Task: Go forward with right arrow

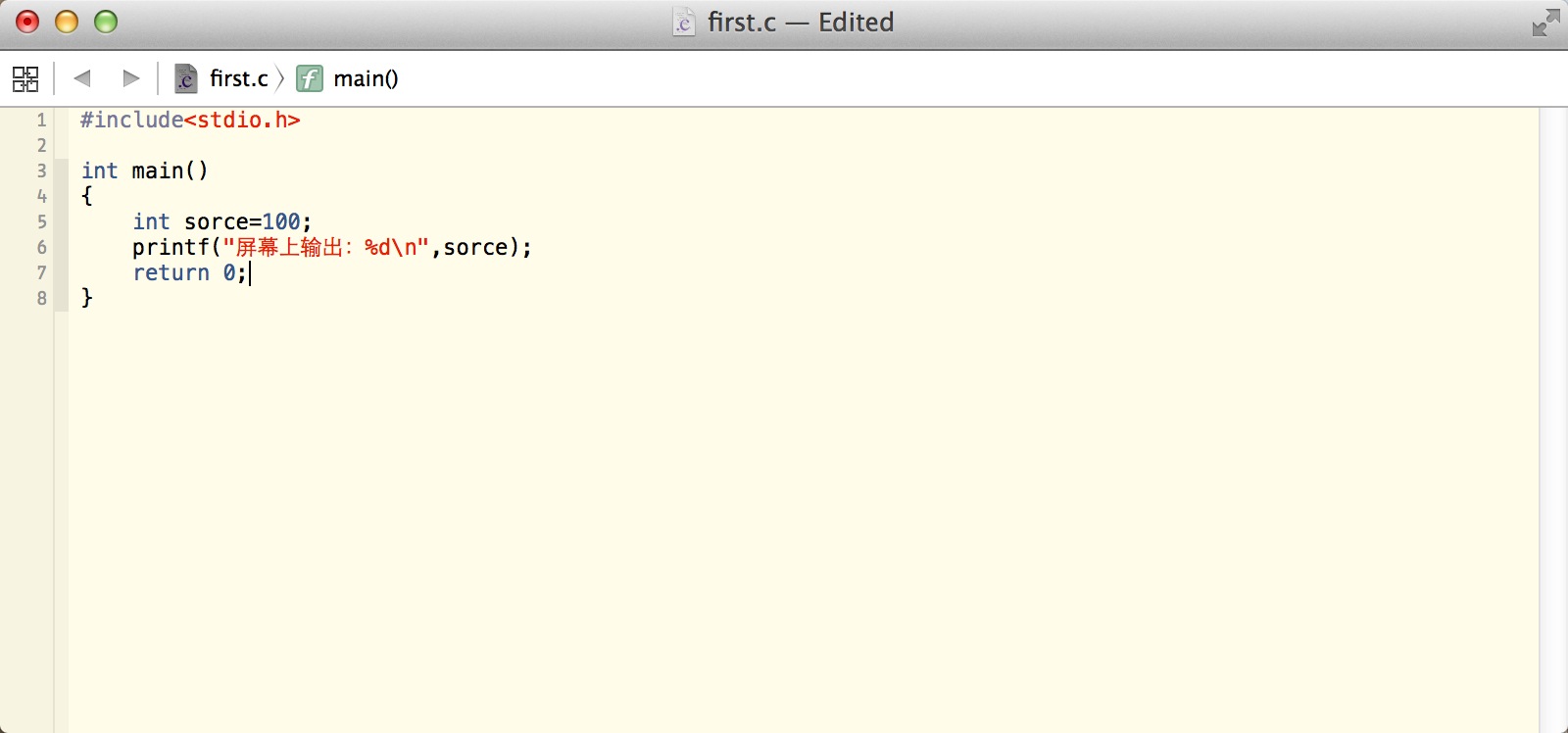Action: coord(130,78)
